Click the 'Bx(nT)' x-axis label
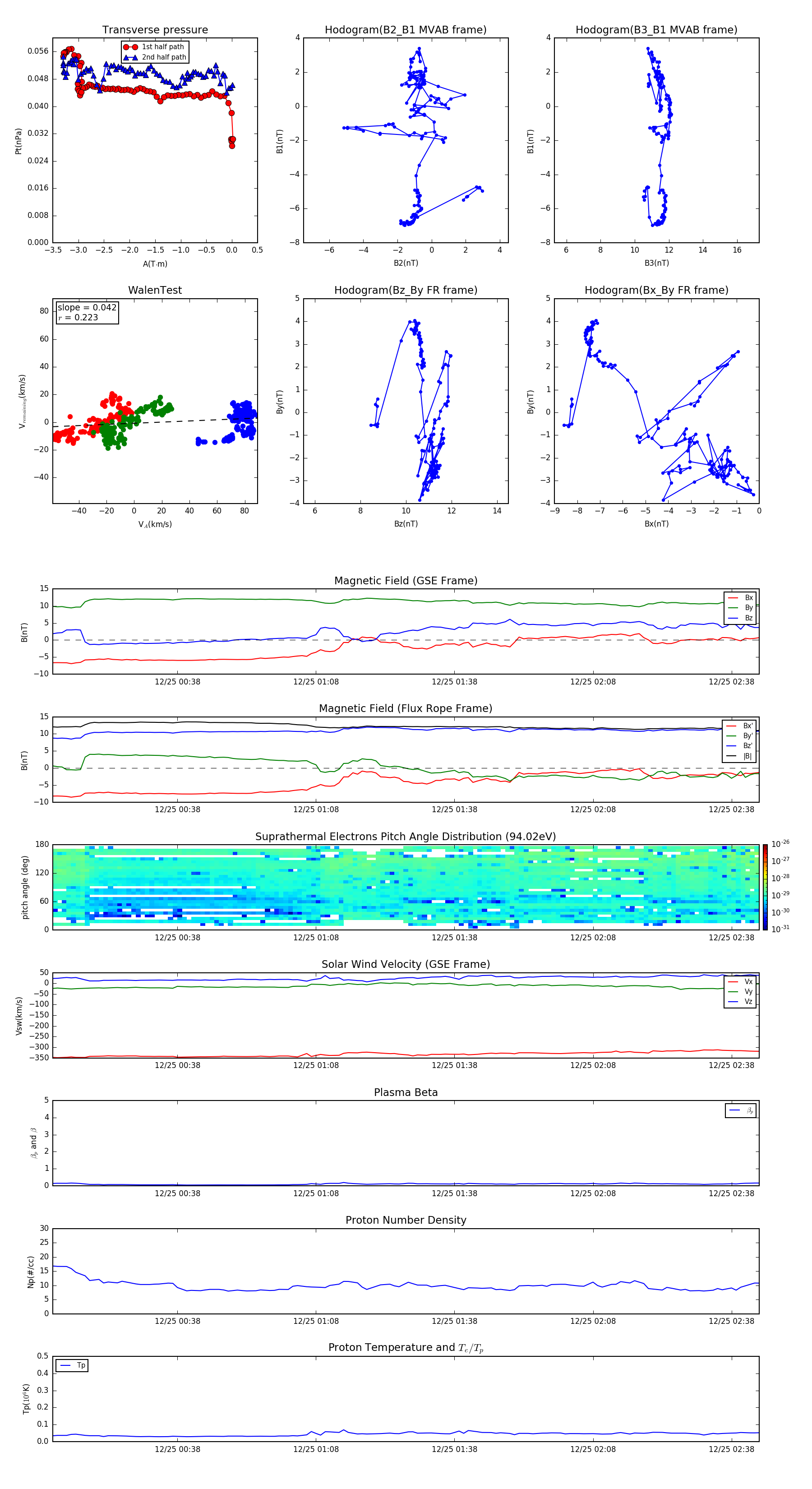This screenshot has height=1489, width=812. point(656,524)
